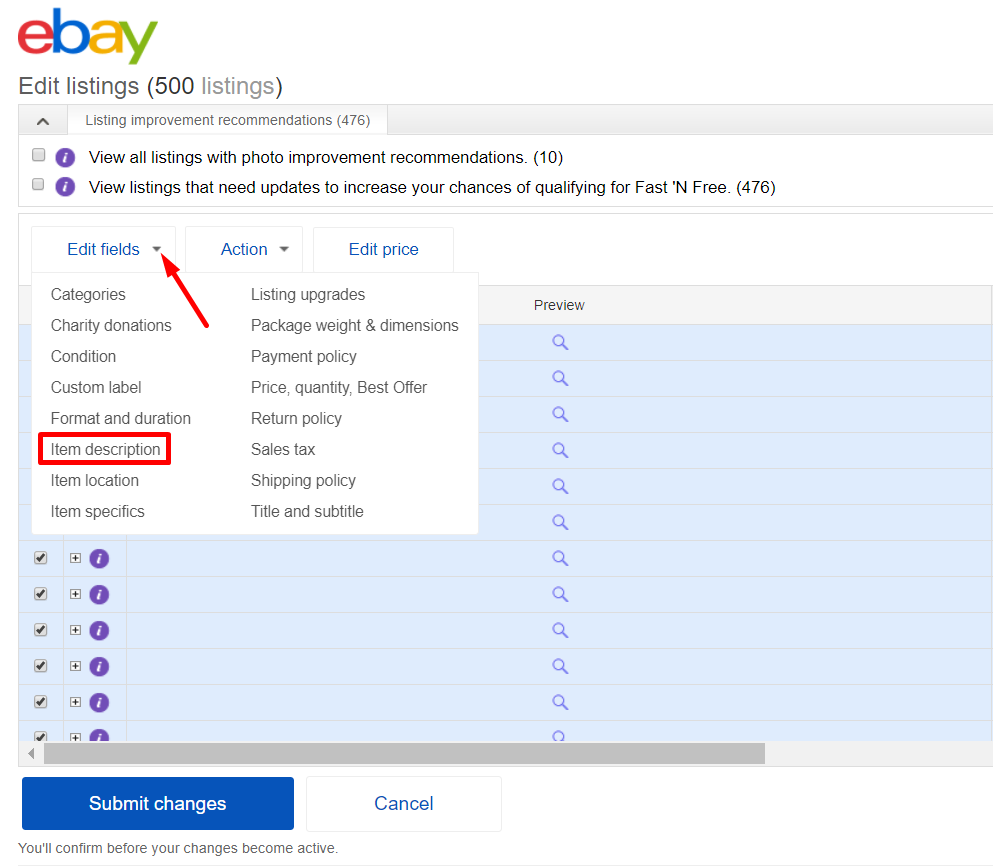Viewport: 993px width, 867px height.
Task: Click the third row's Preview magnifier
Action: coord(560,415)
